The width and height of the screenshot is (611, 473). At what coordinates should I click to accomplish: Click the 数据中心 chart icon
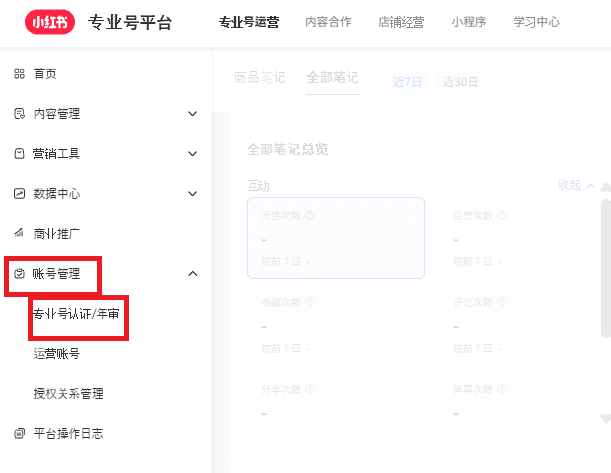[19, 194]
